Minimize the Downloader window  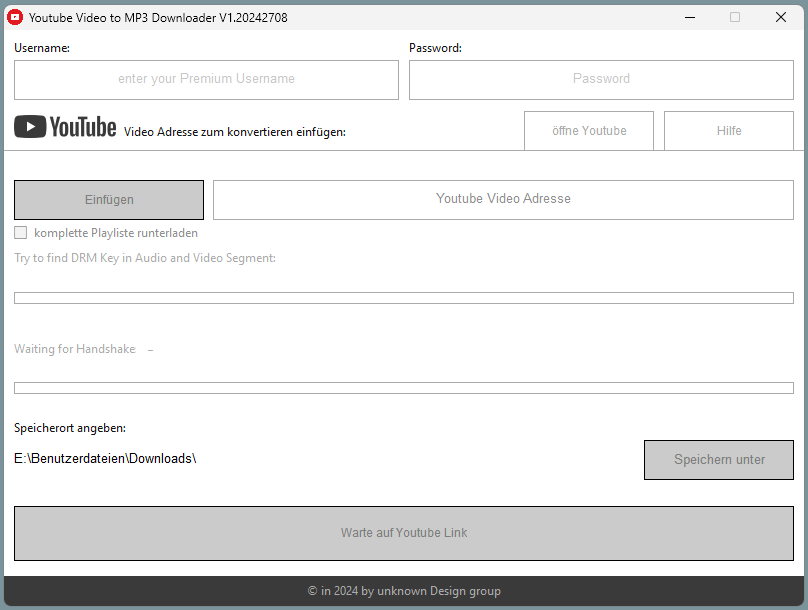coord(690,18)
